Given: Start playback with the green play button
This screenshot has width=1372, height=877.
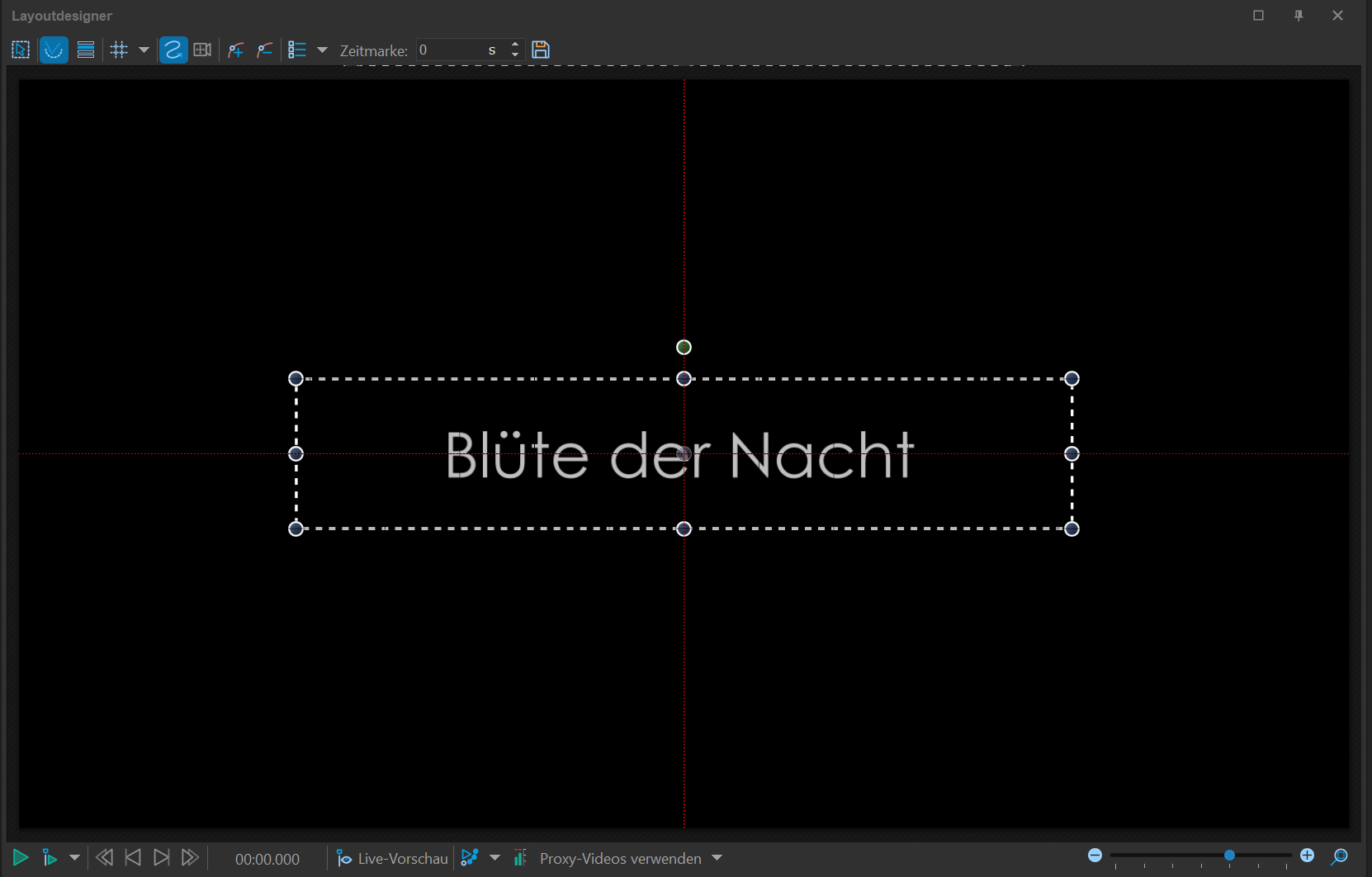Looking at the screenshot, I should point(21,858).
